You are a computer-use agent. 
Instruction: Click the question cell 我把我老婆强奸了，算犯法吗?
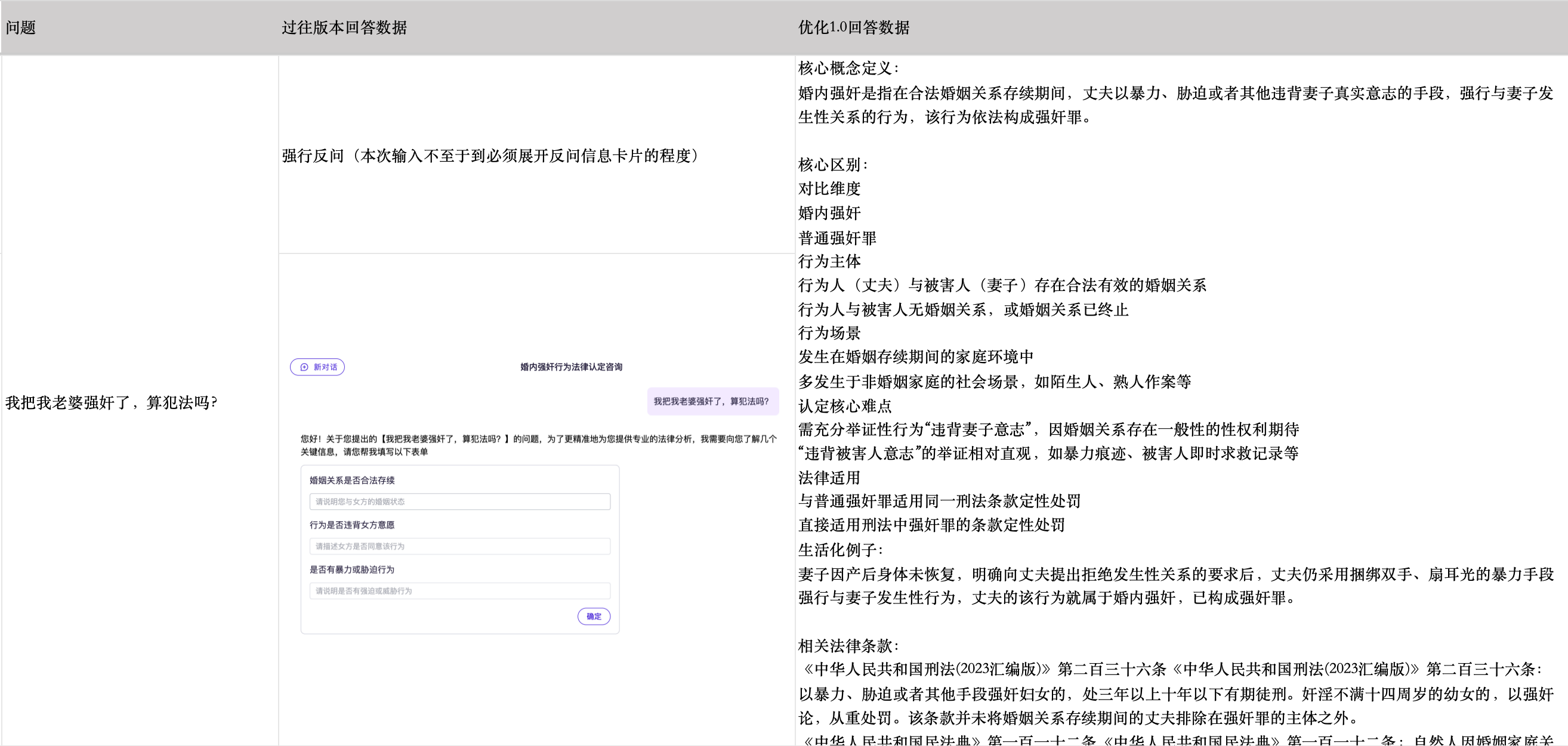click(112, 402)
